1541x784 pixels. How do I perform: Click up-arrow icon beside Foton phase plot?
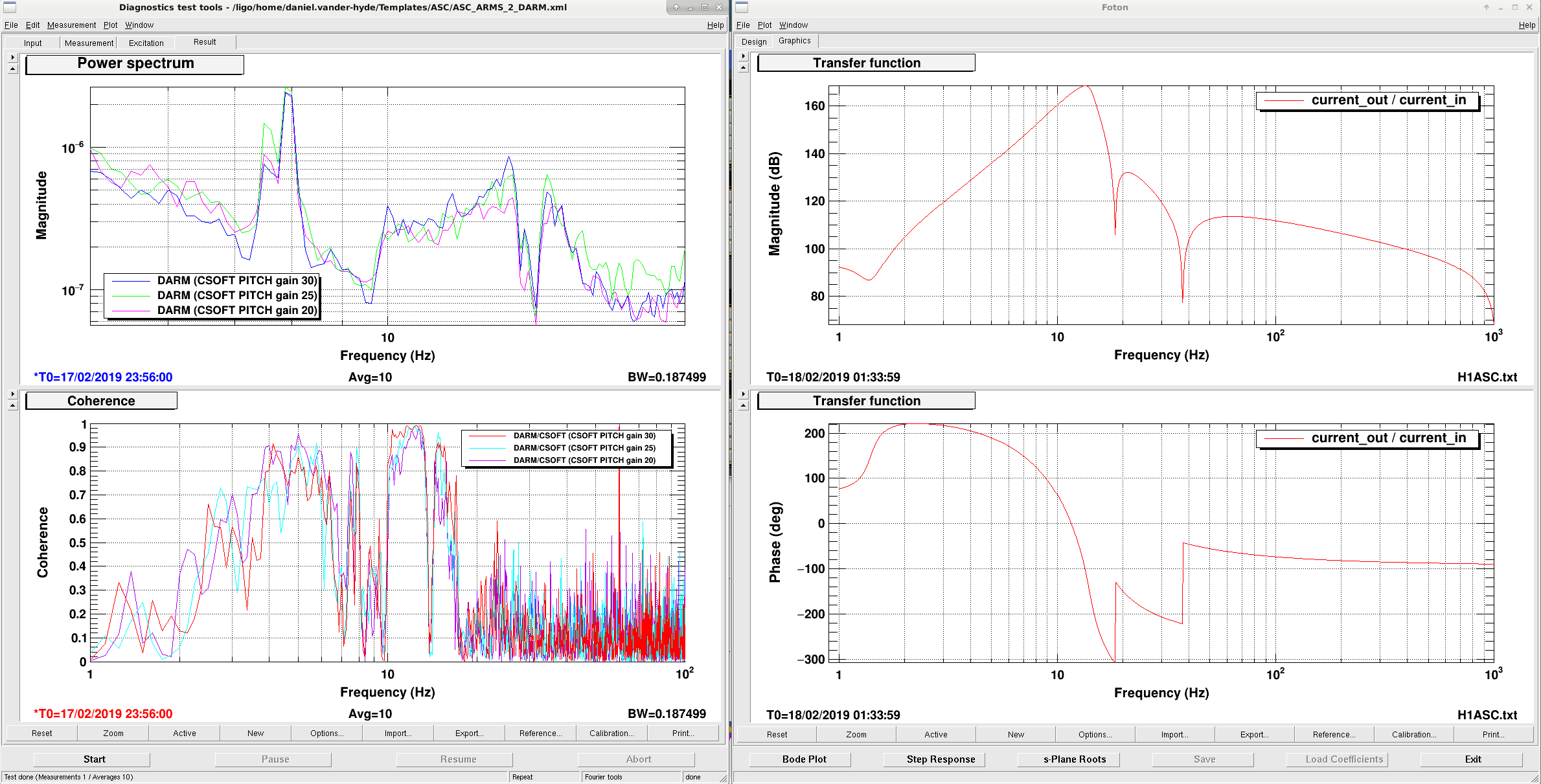point(744,405)
